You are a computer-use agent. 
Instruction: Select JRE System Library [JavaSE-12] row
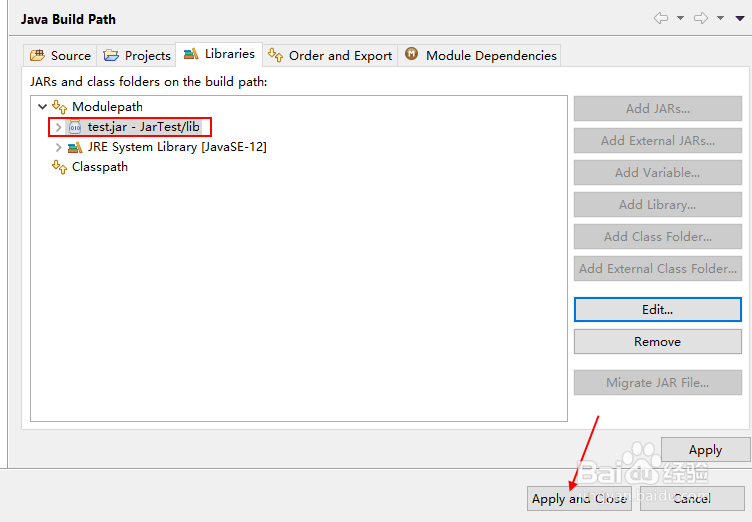(167, 147)
